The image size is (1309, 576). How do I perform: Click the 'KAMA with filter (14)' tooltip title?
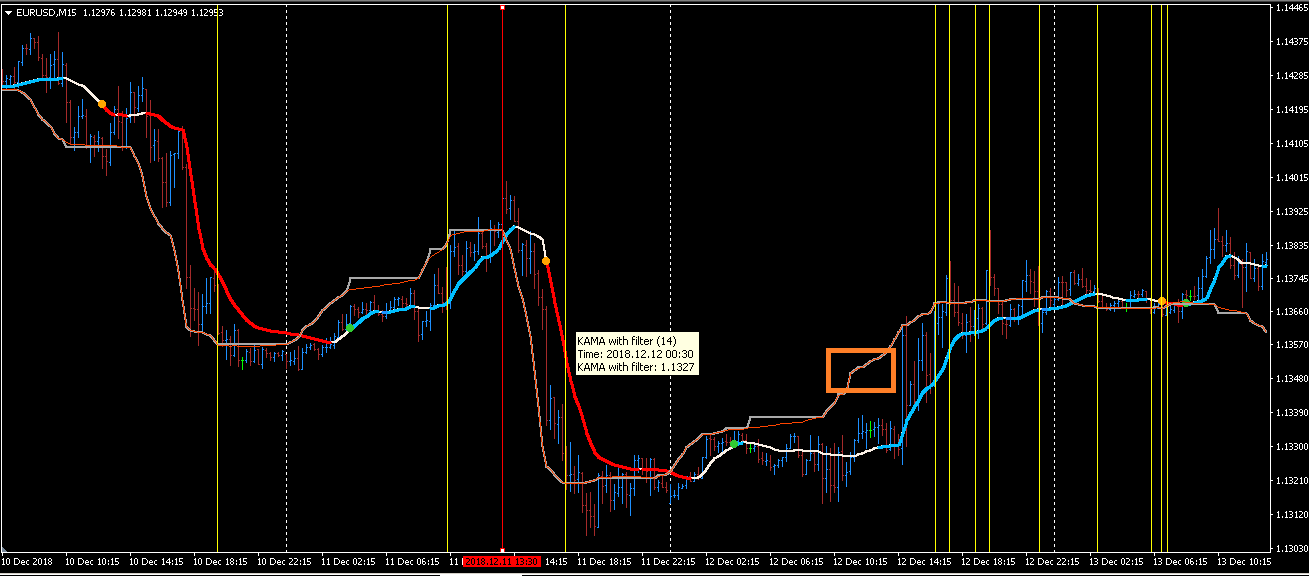pos(627,341)
